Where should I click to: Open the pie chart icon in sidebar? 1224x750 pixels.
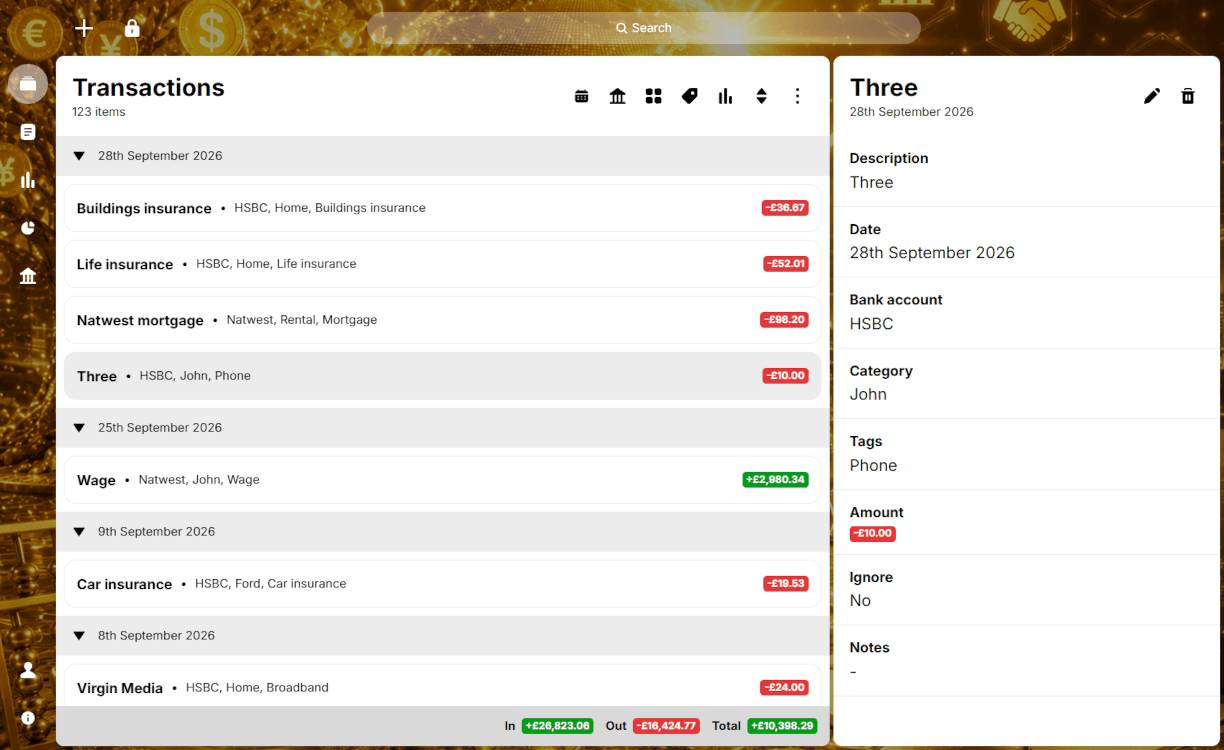pos(28,228)
